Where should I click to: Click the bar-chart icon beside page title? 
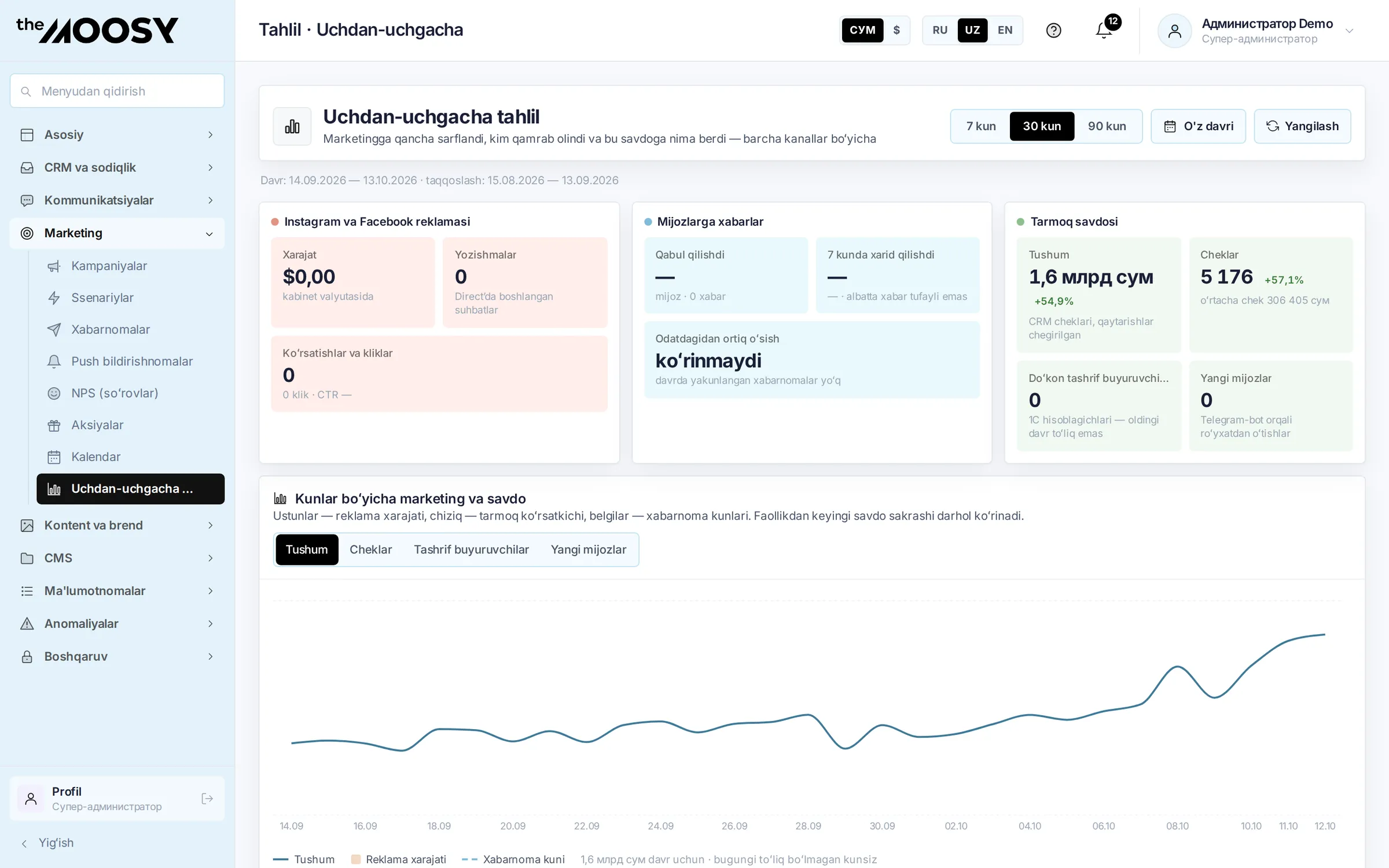292,126
